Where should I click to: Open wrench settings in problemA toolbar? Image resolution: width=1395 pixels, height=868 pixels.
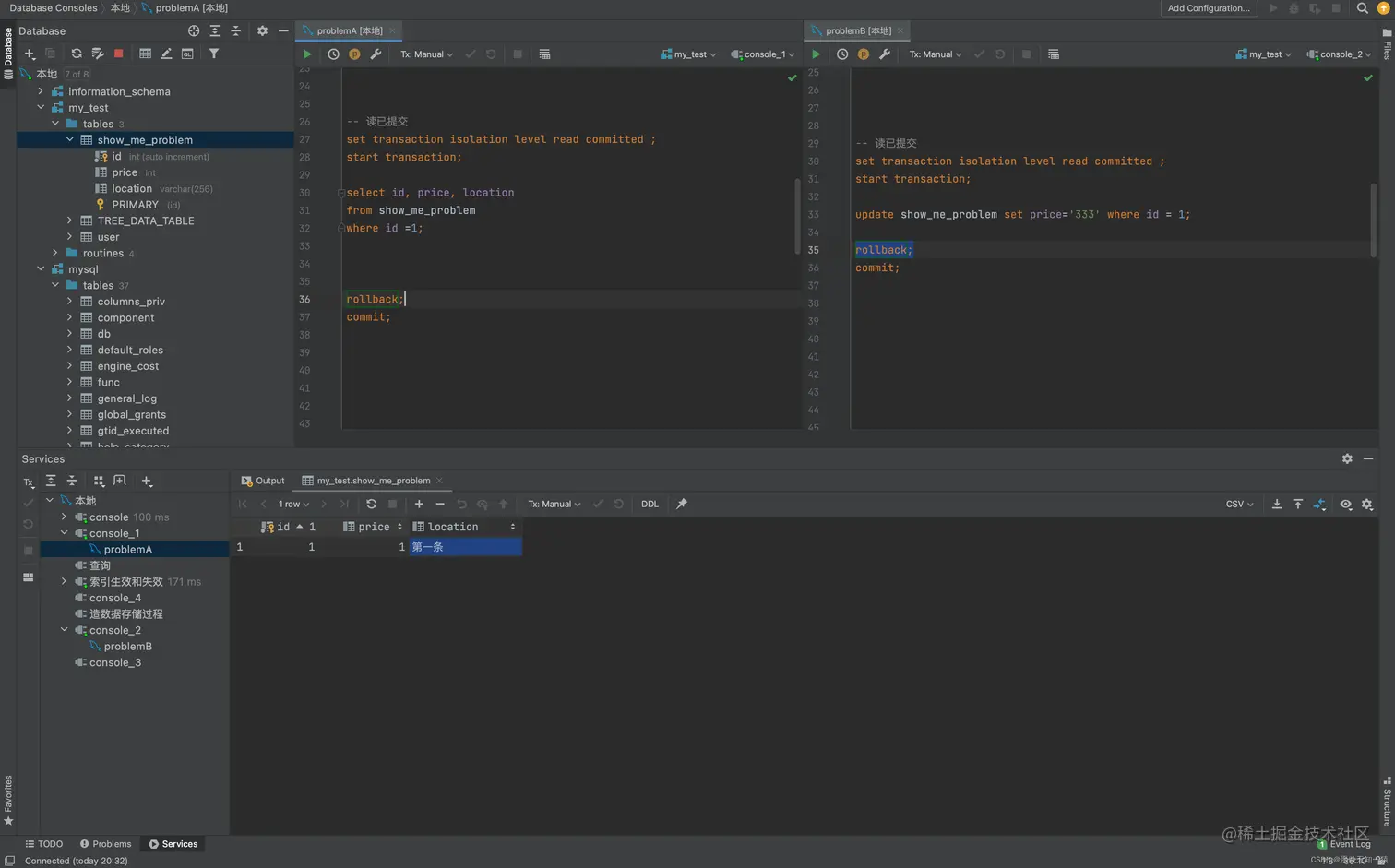tap(376, 54)
